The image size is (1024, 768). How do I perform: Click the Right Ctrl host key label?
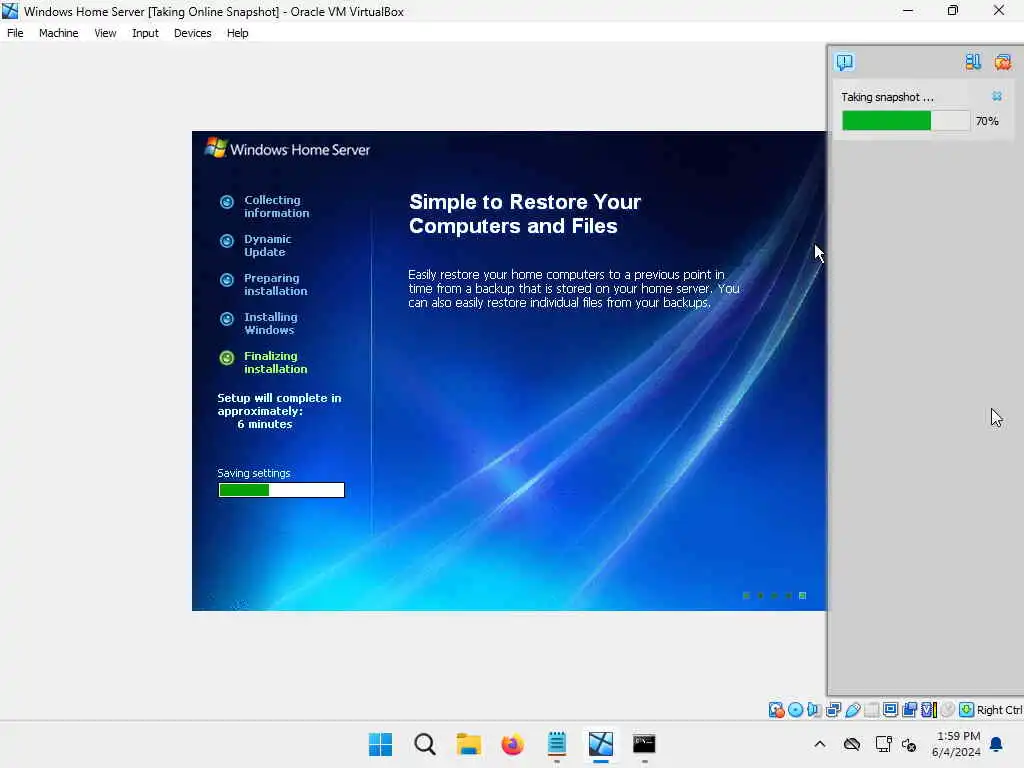tap(1000, 710)
